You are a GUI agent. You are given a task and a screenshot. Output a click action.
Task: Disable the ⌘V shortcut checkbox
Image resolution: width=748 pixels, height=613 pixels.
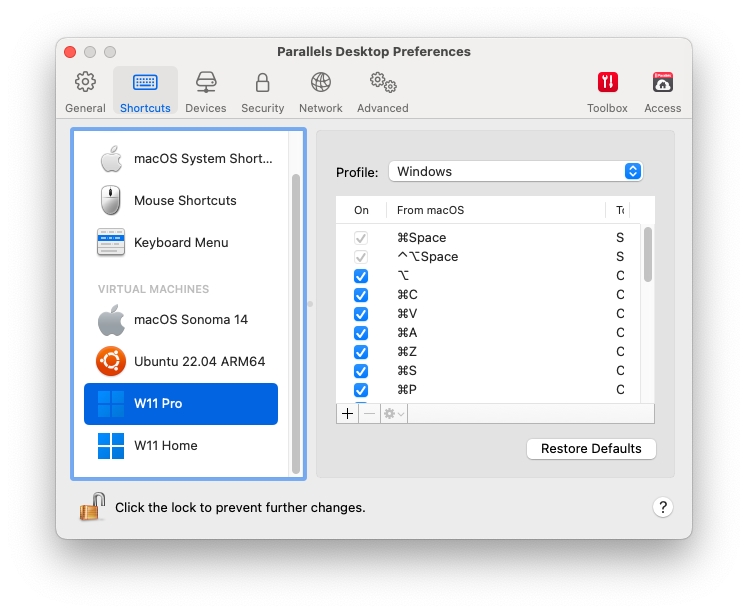tap(361, 314)
